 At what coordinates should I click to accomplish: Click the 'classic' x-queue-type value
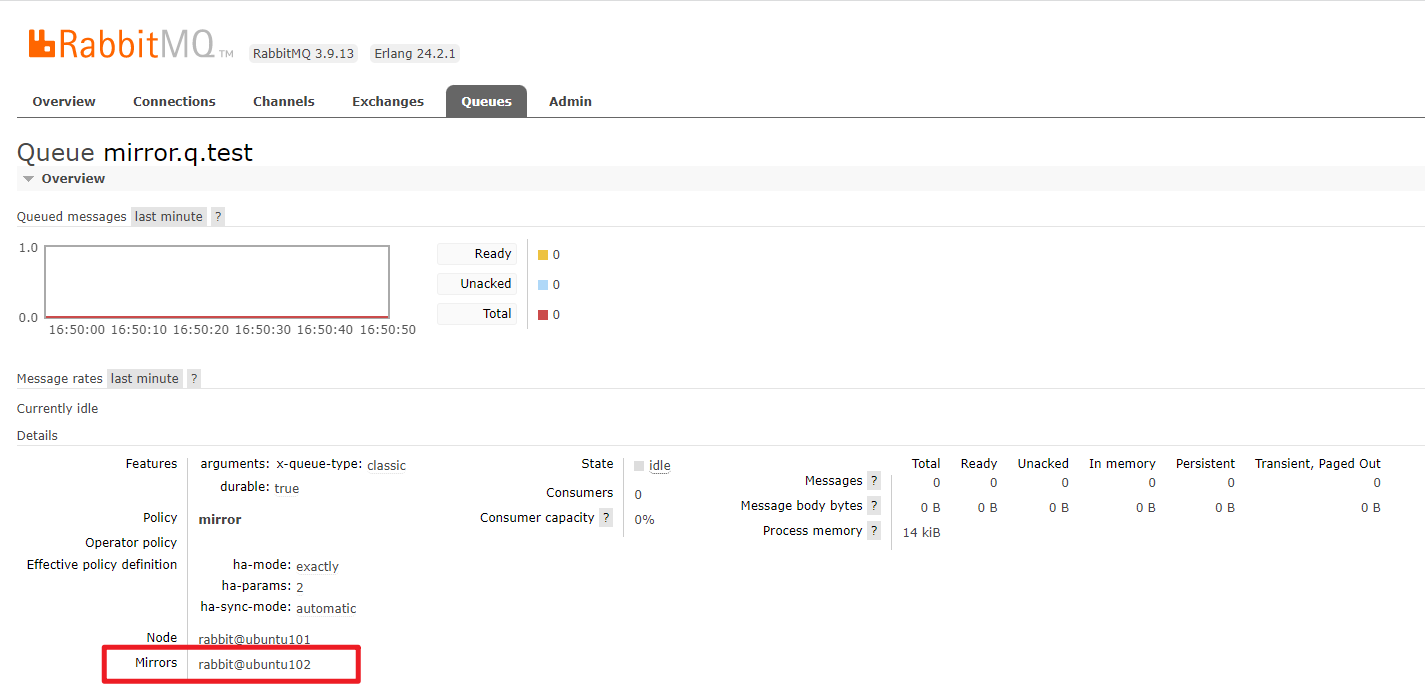click(387, 465)
